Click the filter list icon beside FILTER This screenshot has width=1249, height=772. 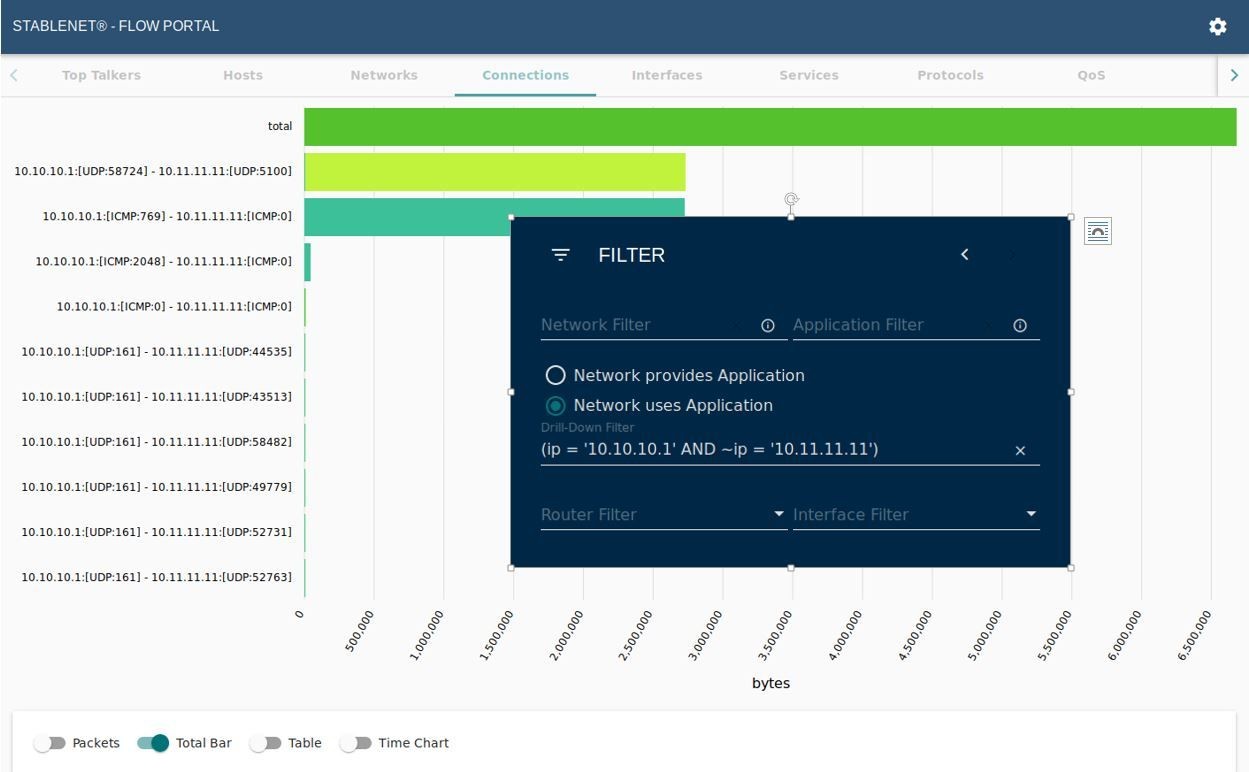pyautogui.click(x=561, y=255)
